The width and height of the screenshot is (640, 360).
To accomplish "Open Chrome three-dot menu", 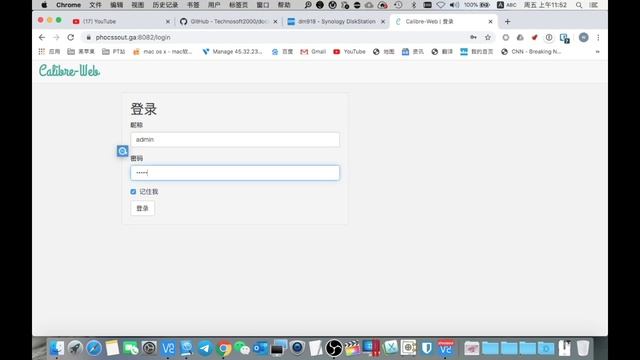I will [598, 37].
